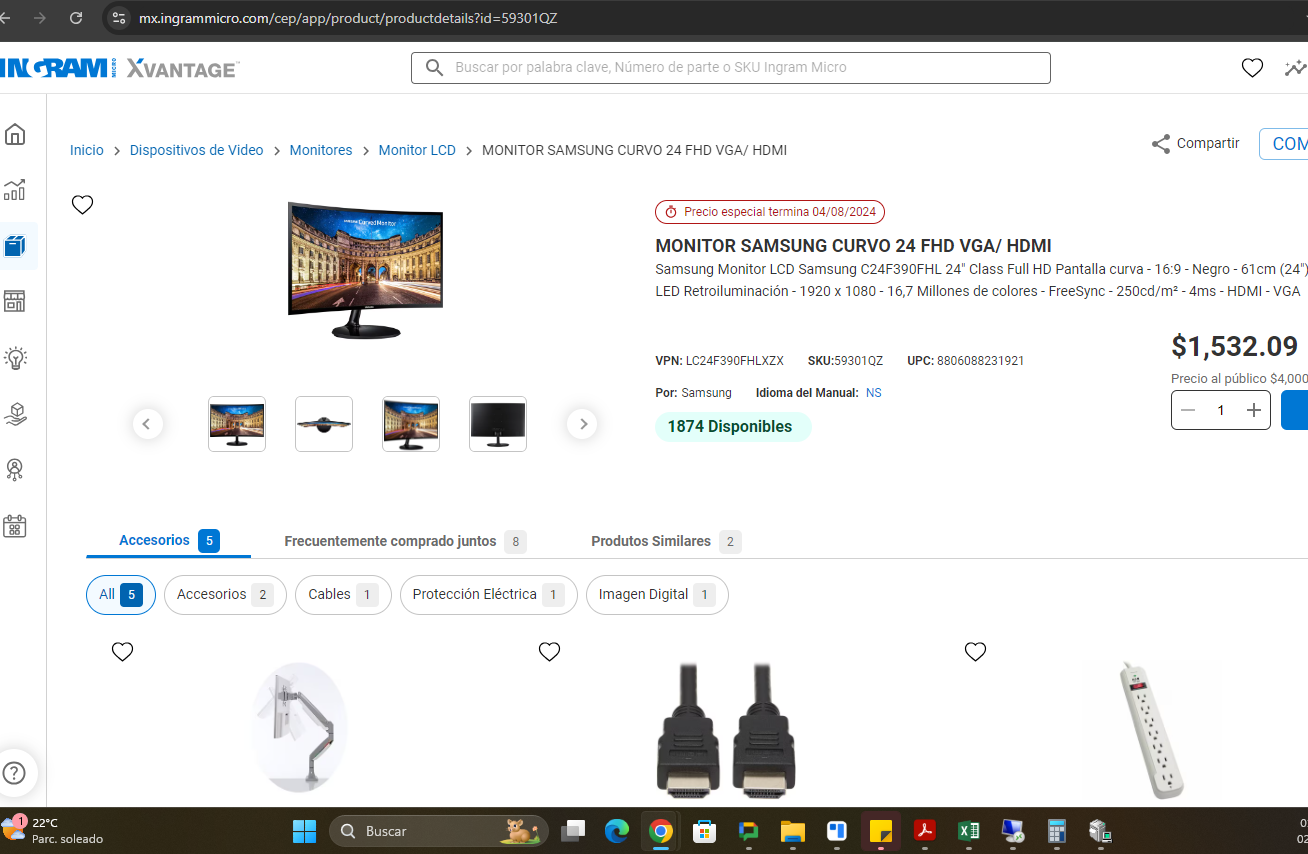The width and height of the screenshot is (1308, 854).
Task: Open the Windows Start menu
Action: click(x=304, y=831)
